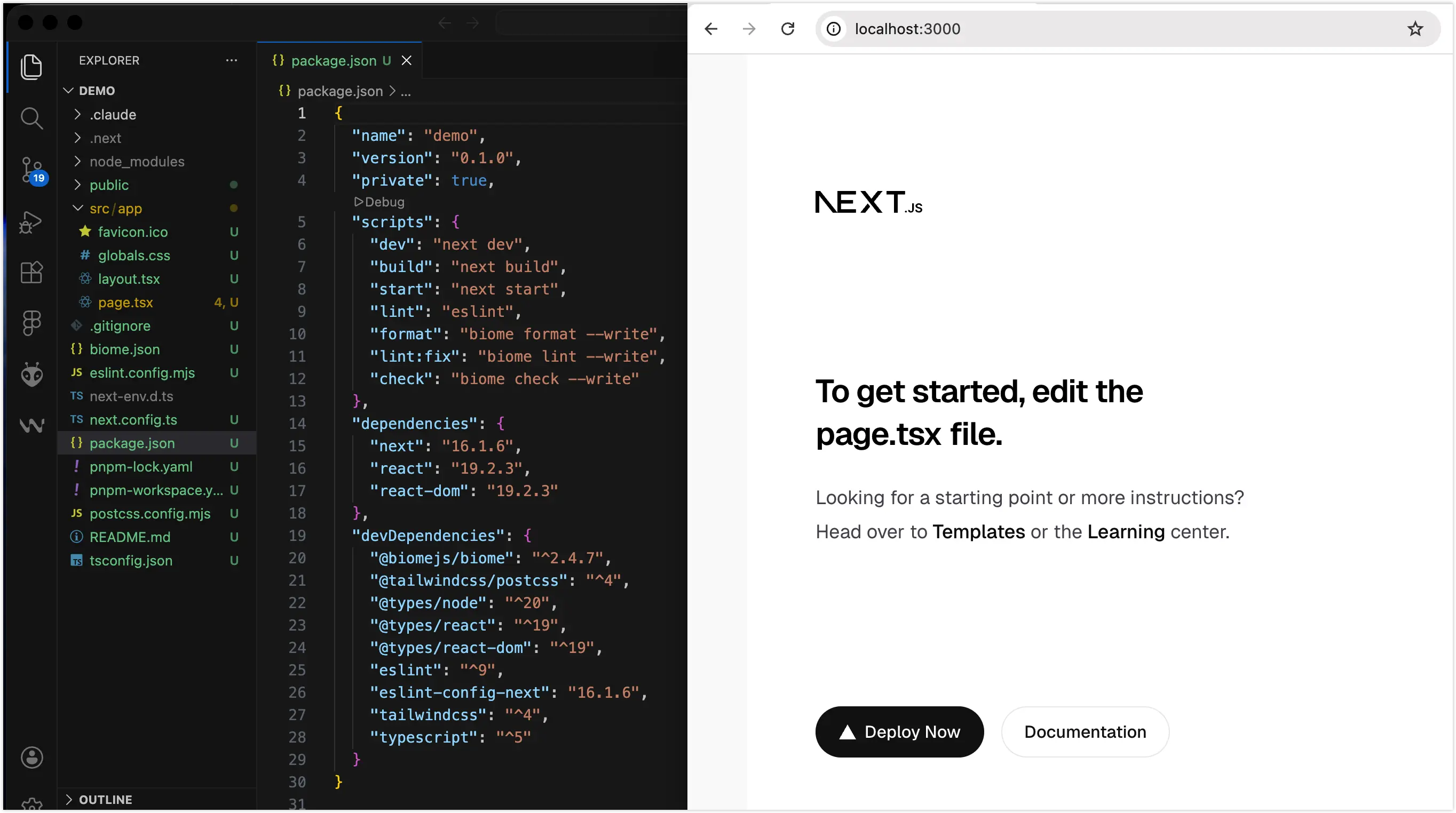Click the browser back arrow
Screen dimensions: 1456x813
click(x=711, y=29)
